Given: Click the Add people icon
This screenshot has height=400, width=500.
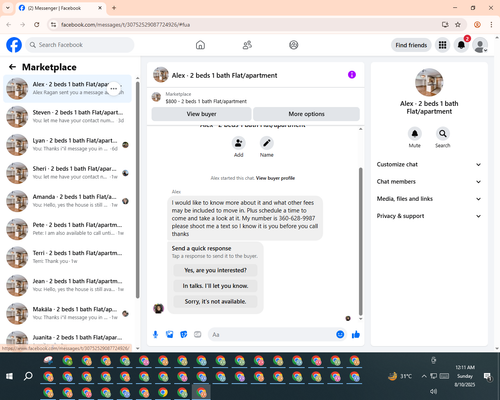Looking at the screenshot, I should 238,143.
